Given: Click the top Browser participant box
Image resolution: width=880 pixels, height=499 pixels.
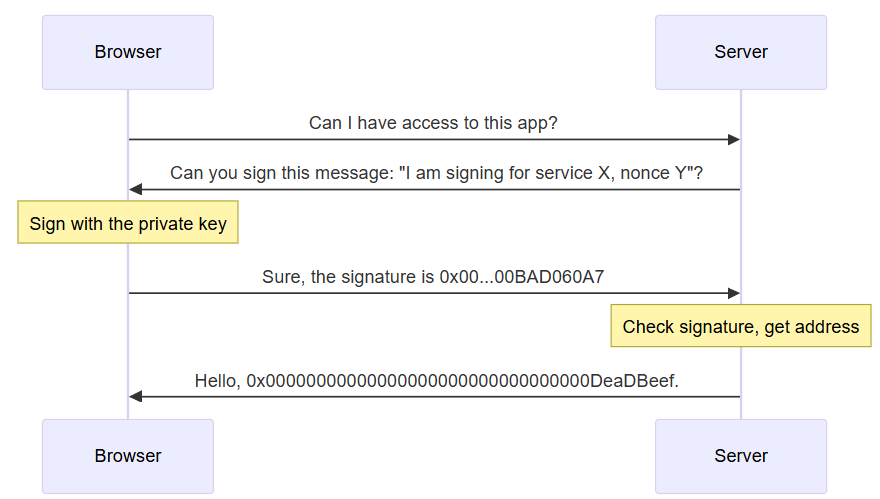Looking at the screenshot, I should tap(128, 52).
